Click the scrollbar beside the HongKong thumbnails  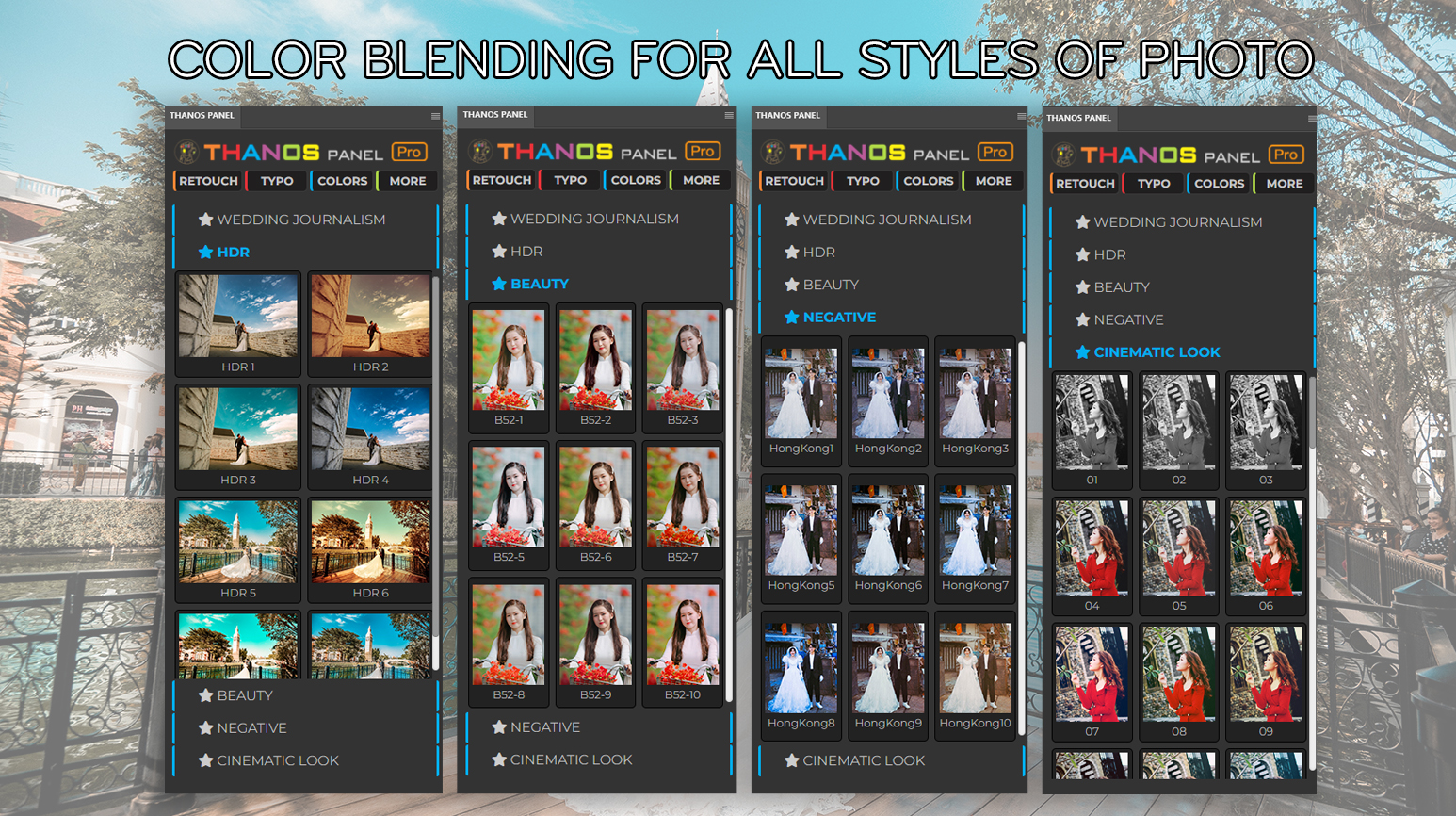1022,538
